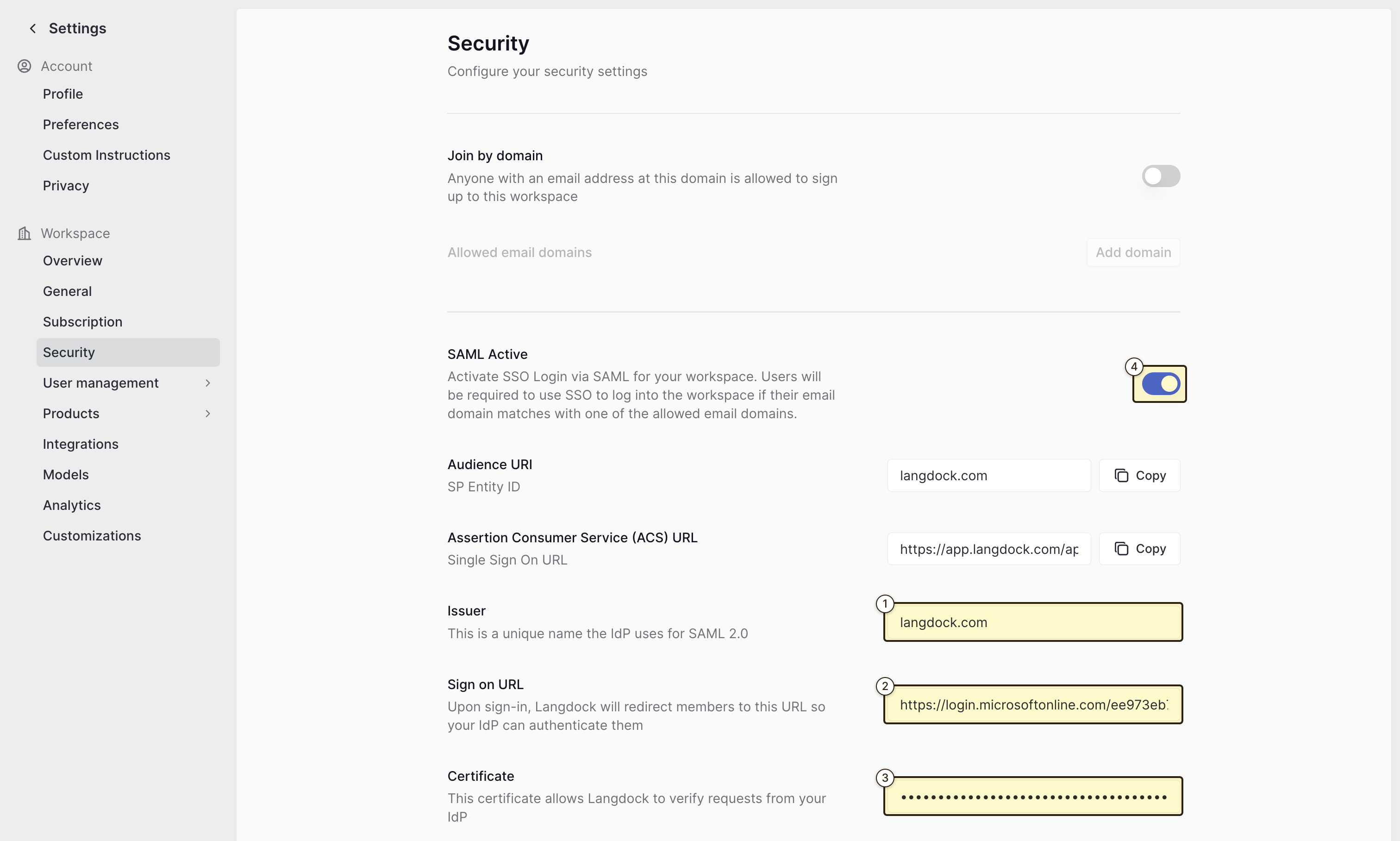The image size is (1400, 841).
Task: Copy the Assertion Consumer Service URL
Action: click(x=1138, y=548)
